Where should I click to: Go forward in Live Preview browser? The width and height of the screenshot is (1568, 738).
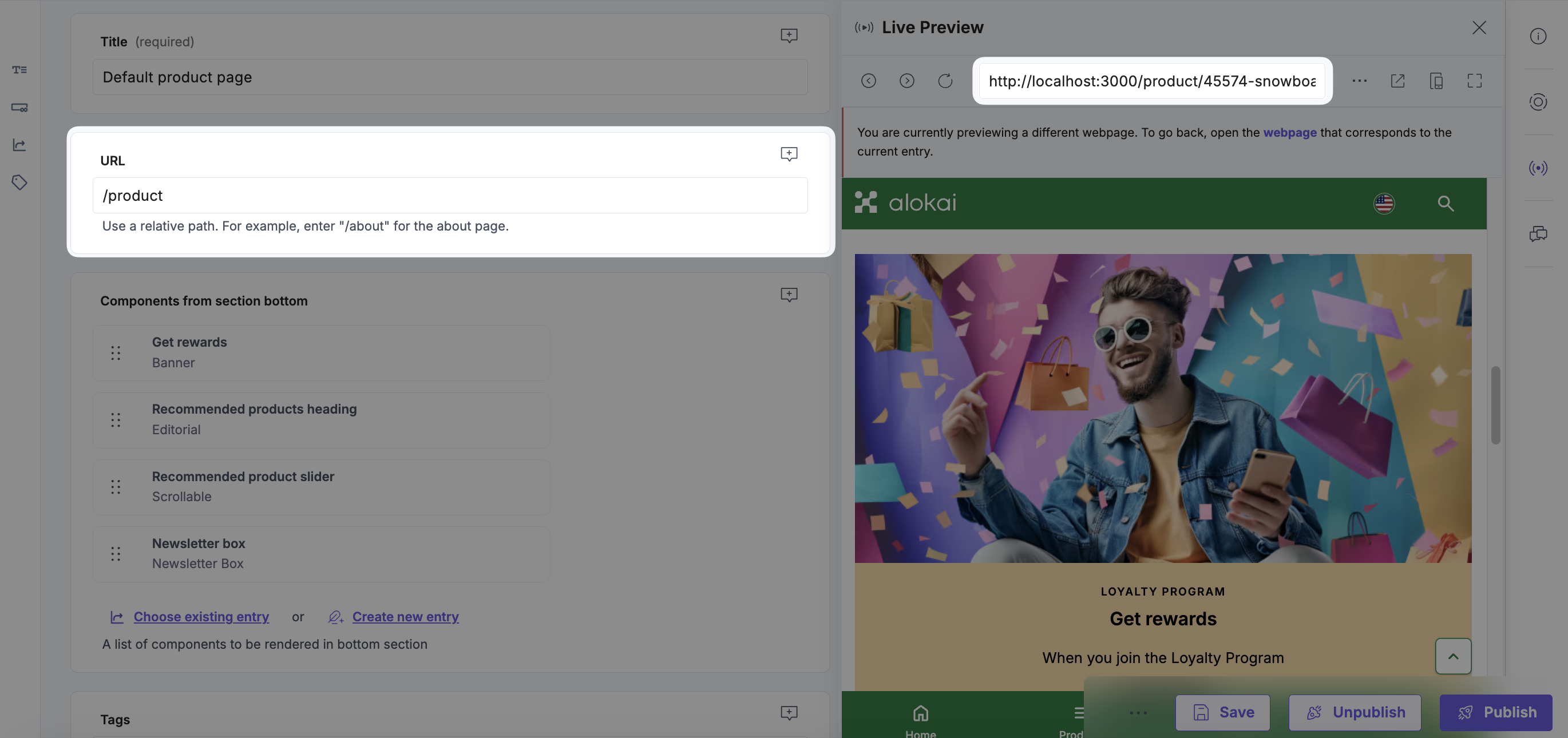tap(907, 81)
